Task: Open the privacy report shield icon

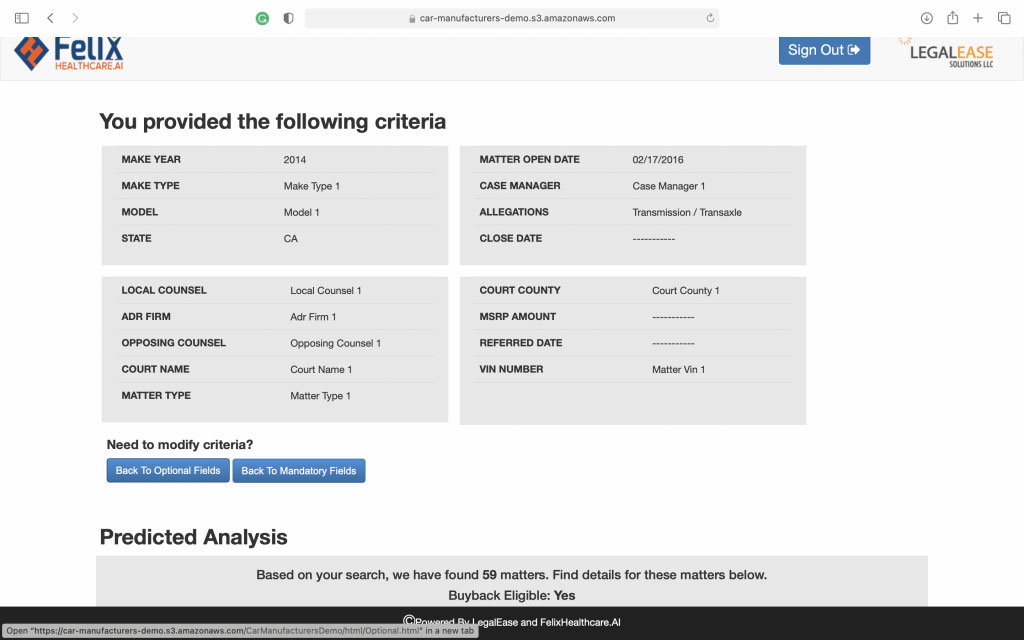Action: click(289, 18)
